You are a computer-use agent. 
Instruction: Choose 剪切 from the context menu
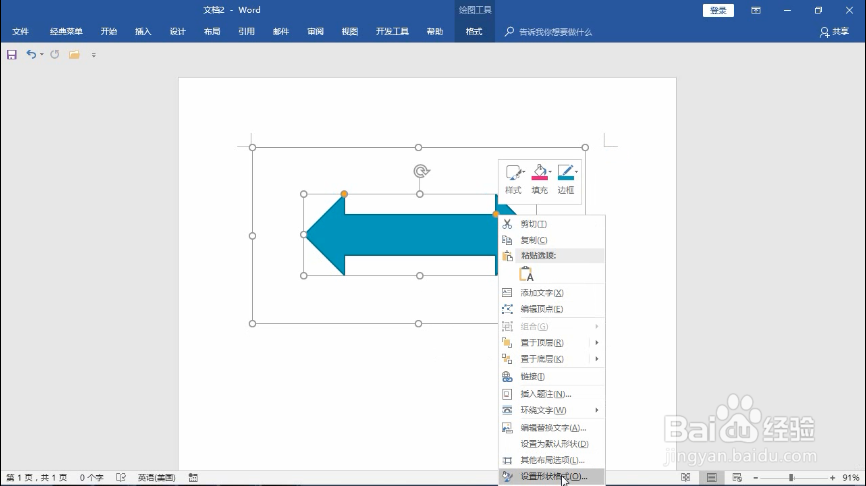click(552, 224)
